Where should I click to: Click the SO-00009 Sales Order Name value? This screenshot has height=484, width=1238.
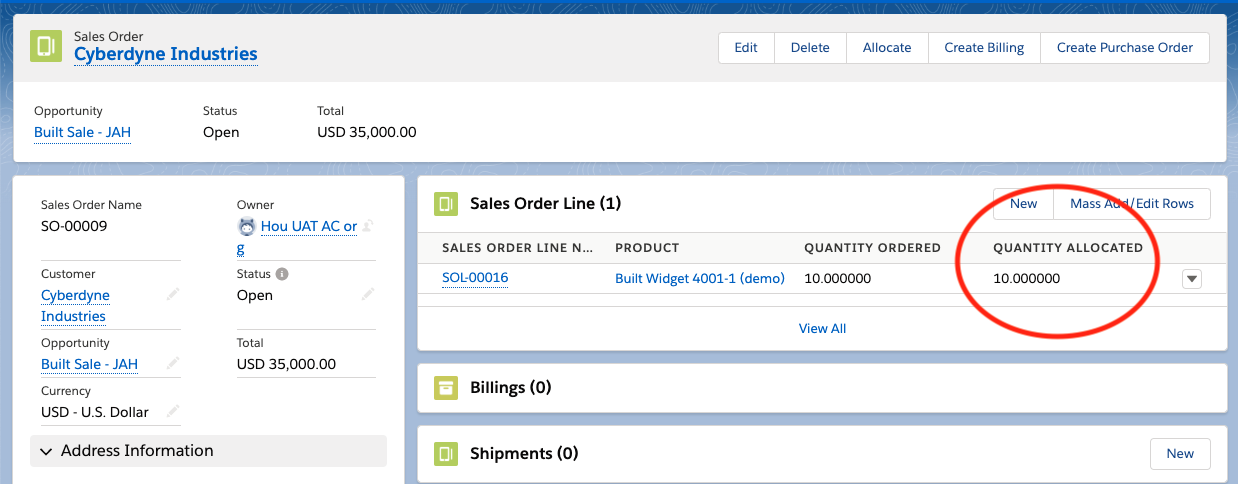74,226
